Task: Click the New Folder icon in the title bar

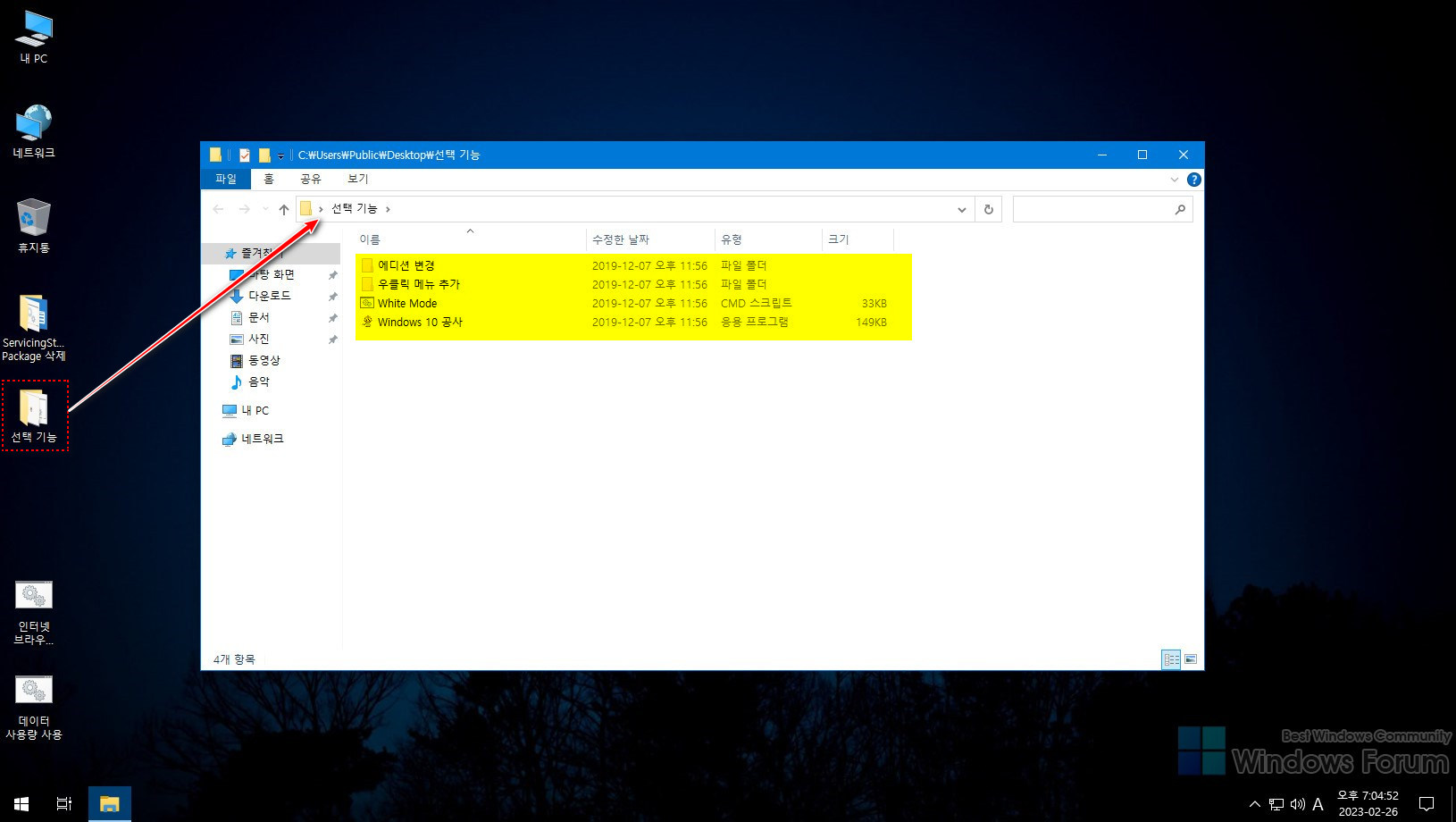Action: [264, 155]
